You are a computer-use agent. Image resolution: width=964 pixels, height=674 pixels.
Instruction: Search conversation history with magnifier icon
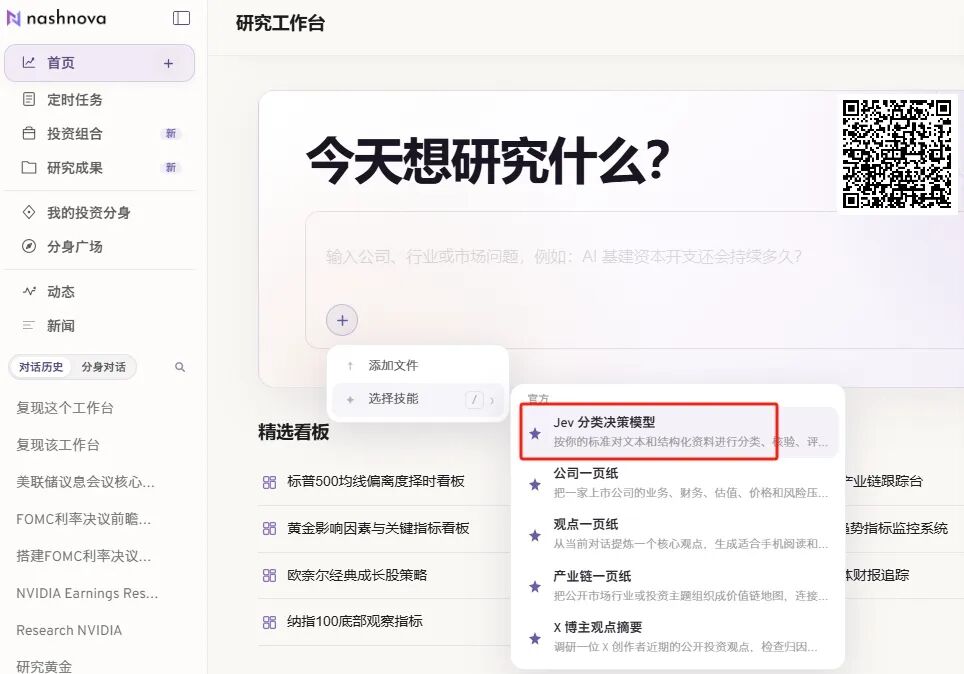click(180, 367)
